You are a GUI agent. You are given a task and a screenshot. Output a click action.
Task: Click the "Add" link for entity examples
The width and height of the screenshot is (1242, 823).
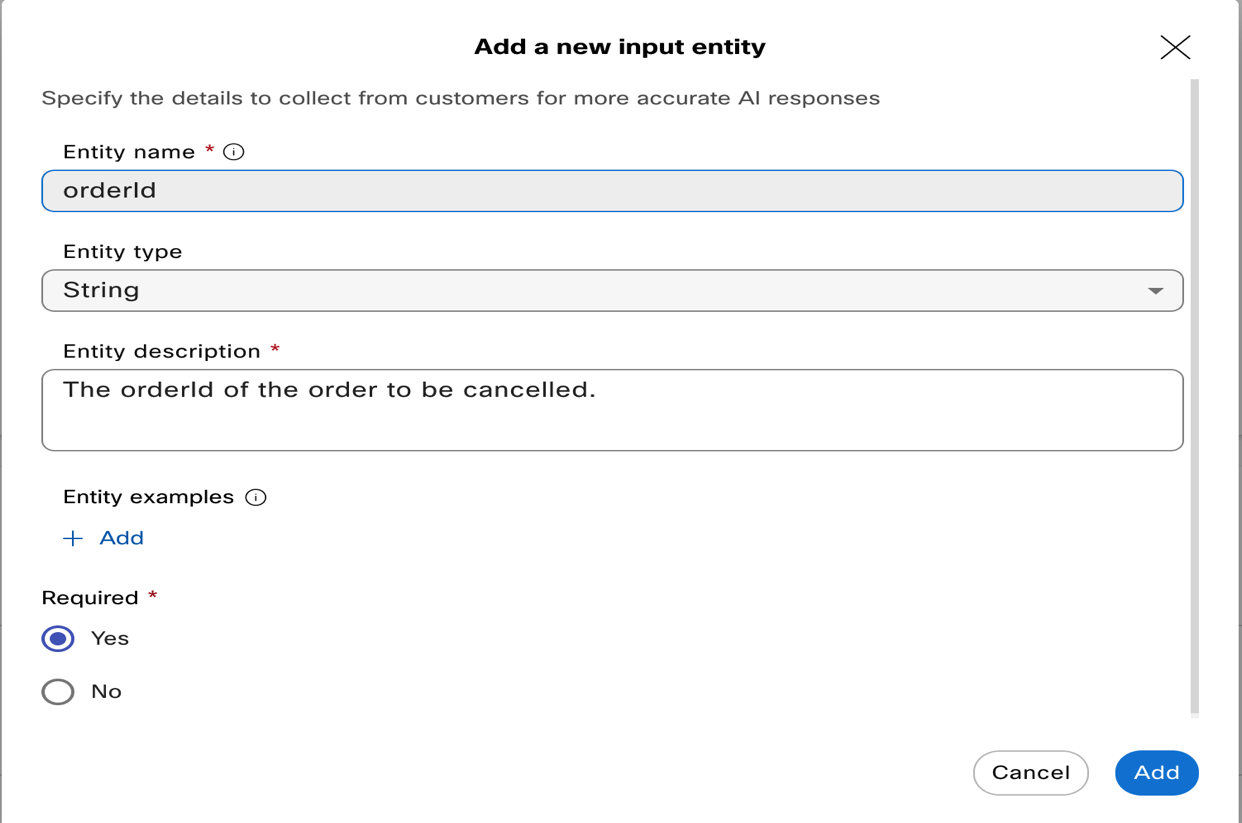[122, 539]
